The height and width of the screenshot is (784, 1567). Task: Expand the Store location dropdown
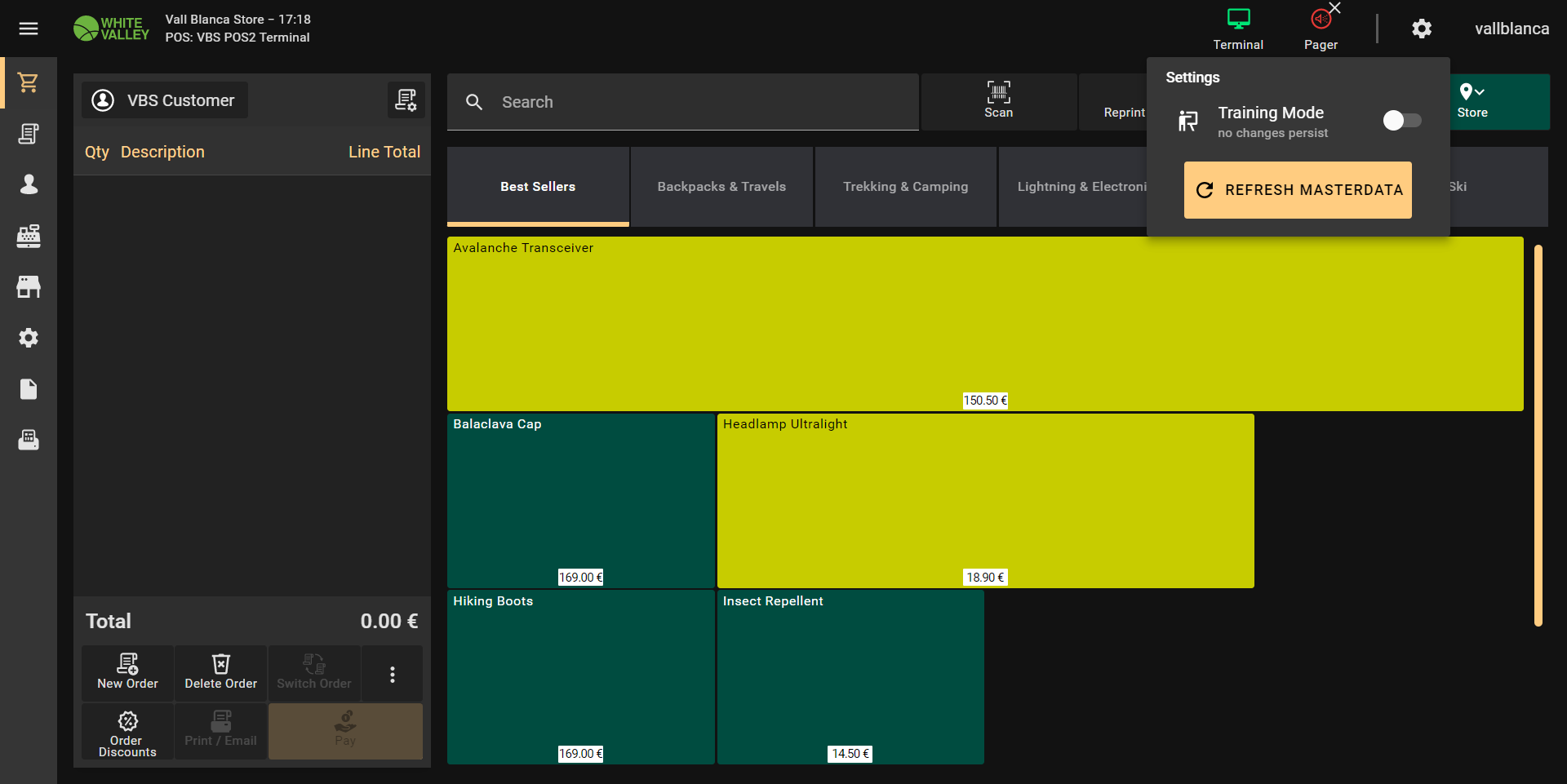pos(1472,101)
